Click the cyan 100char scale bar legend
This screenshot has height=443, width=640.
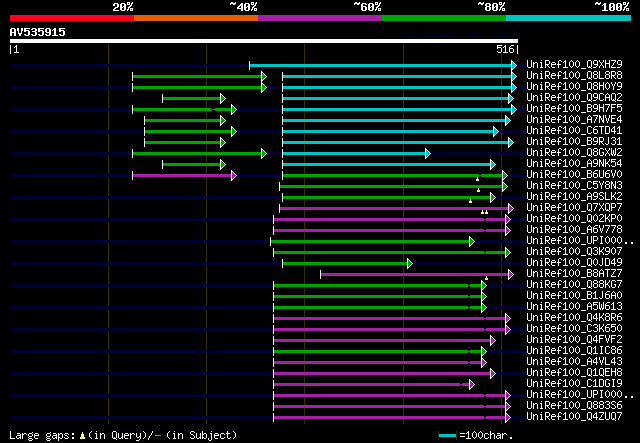(x=447, y=436)
